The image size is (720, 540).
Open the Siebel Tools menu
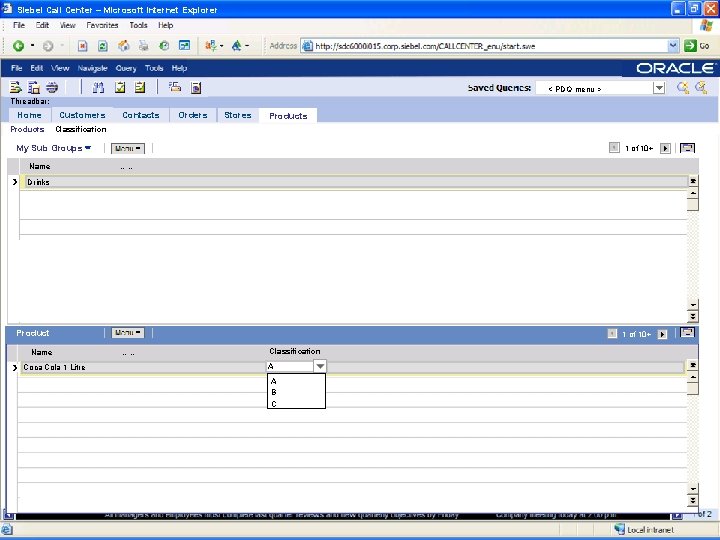[154, 68]
